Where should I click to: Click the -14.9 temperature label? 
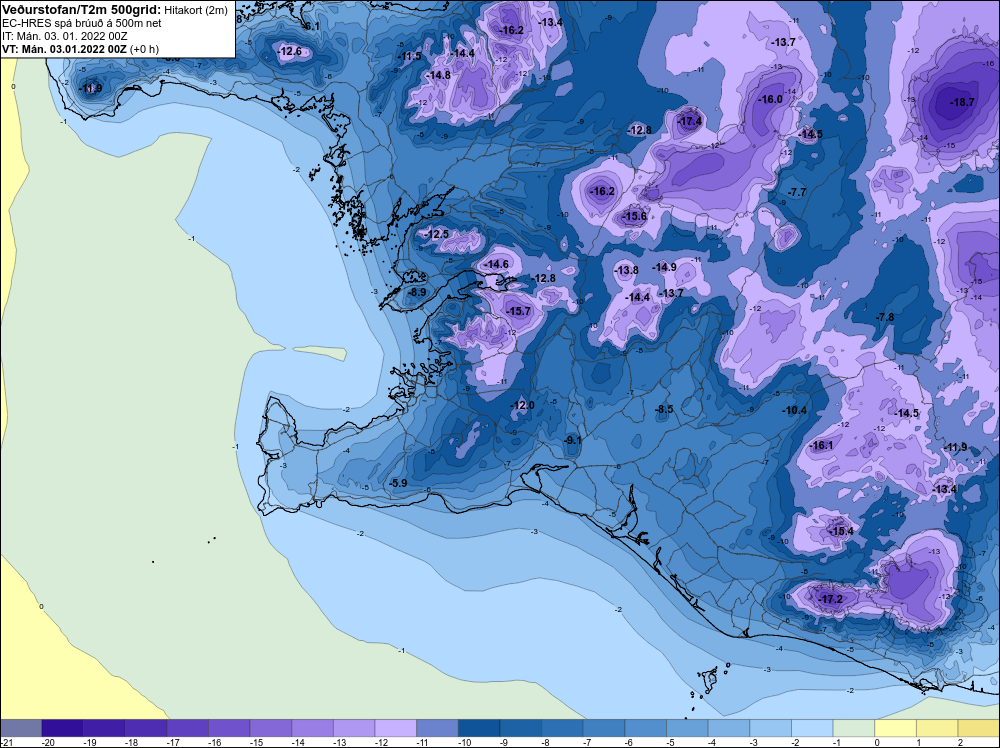pos(664,267)
